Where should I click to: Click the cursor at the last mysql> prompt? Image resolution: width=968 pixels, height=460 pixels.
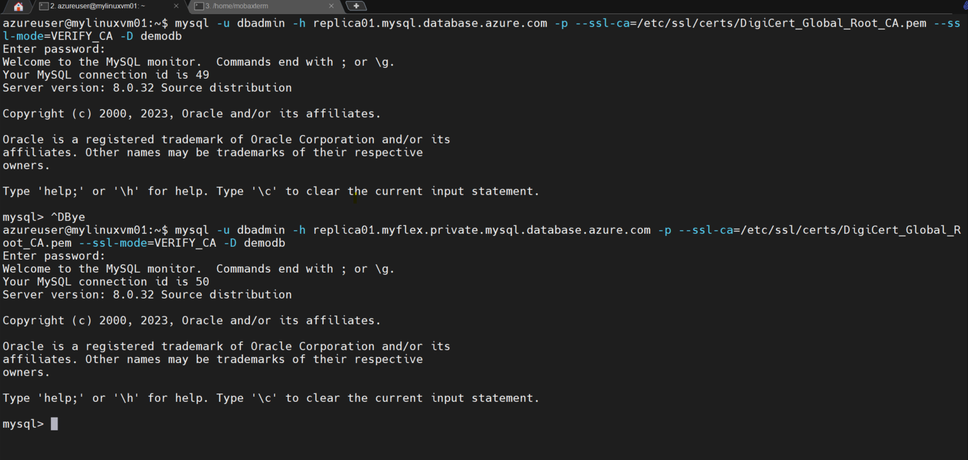pyautogui.click(x=54, y=424)
